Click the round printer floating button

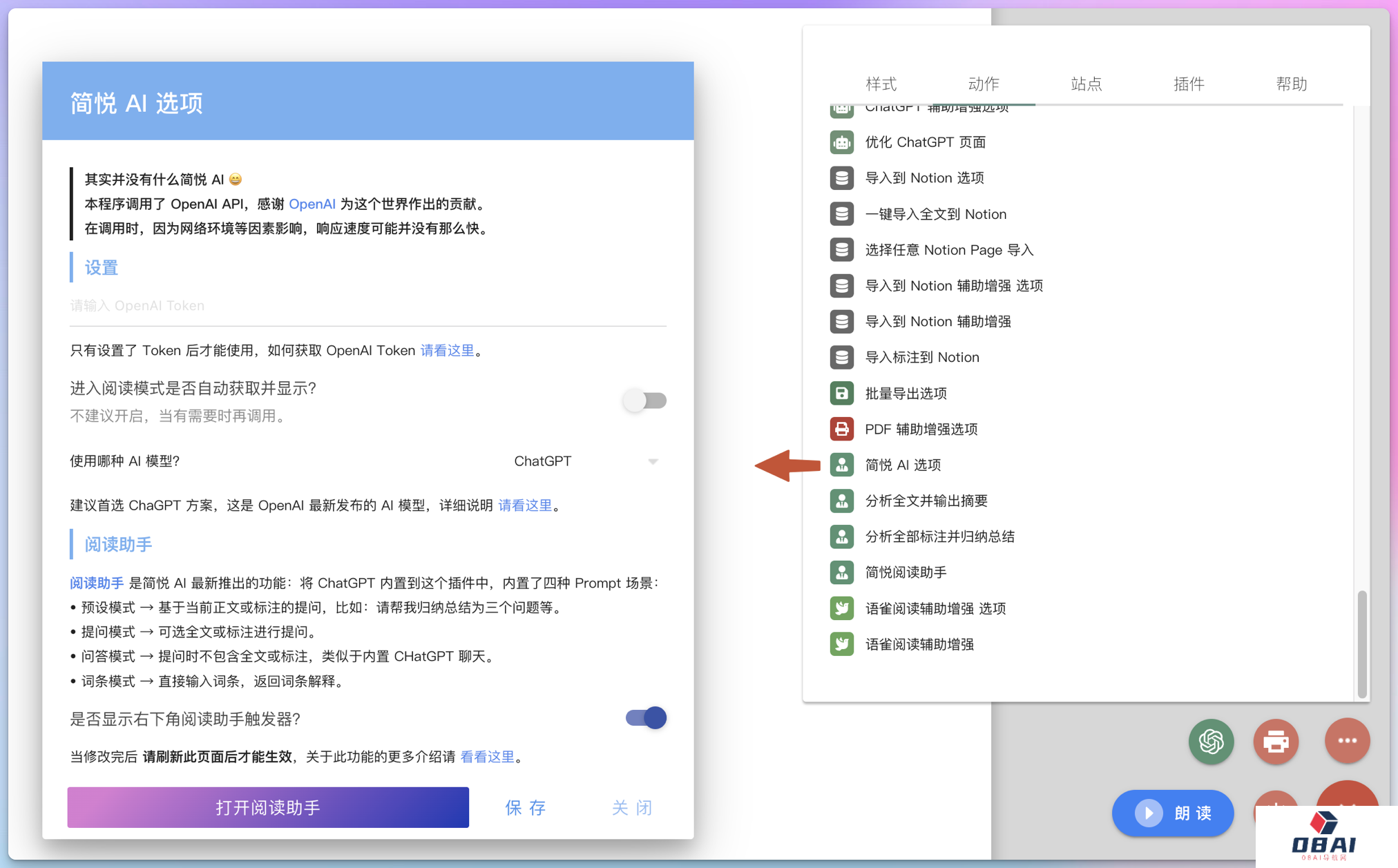pyautogui.click(x=1276, y=741)
